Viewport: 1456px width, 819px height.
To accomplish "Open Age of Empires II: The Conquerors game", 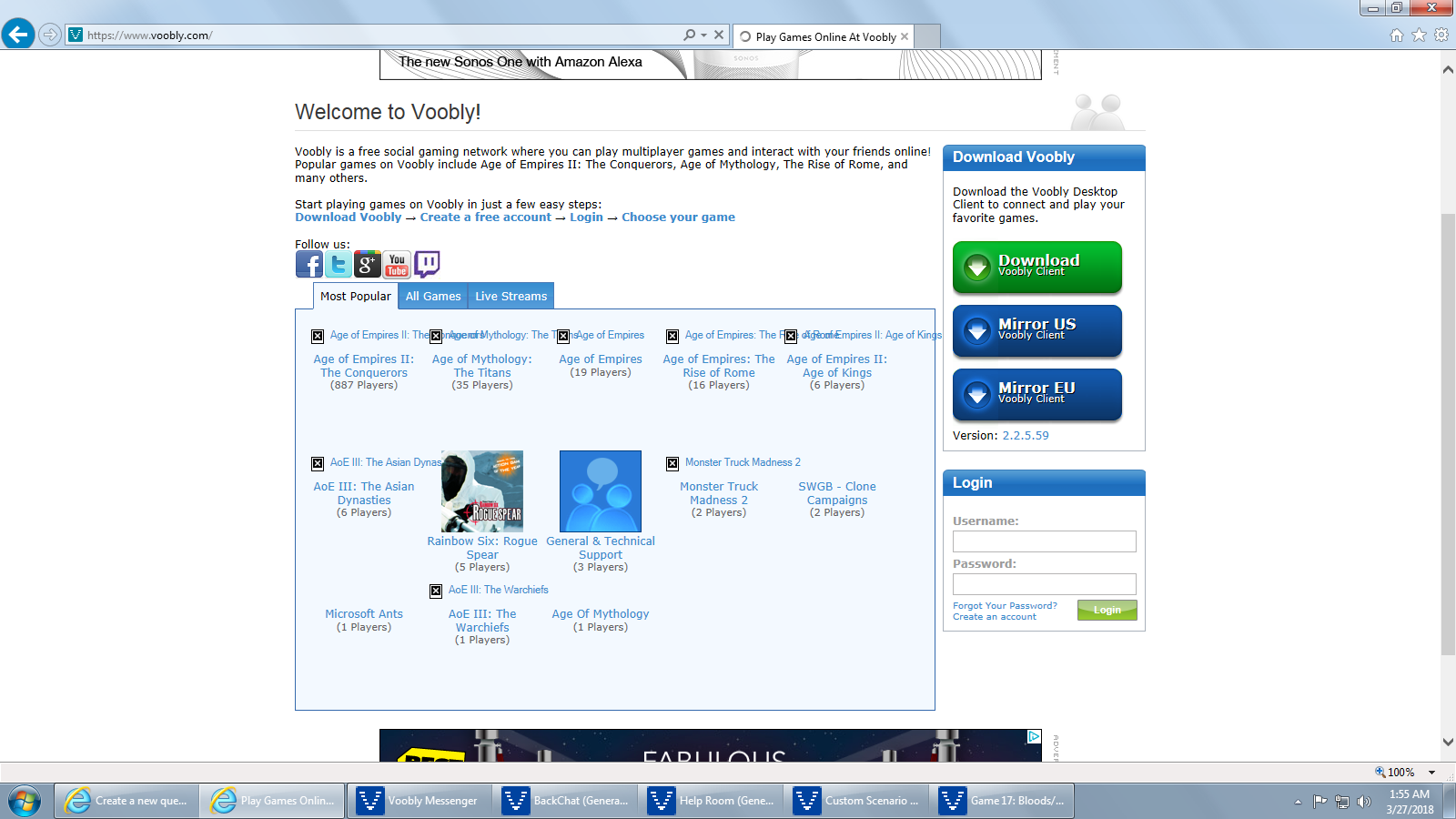I will pos(364,366).
